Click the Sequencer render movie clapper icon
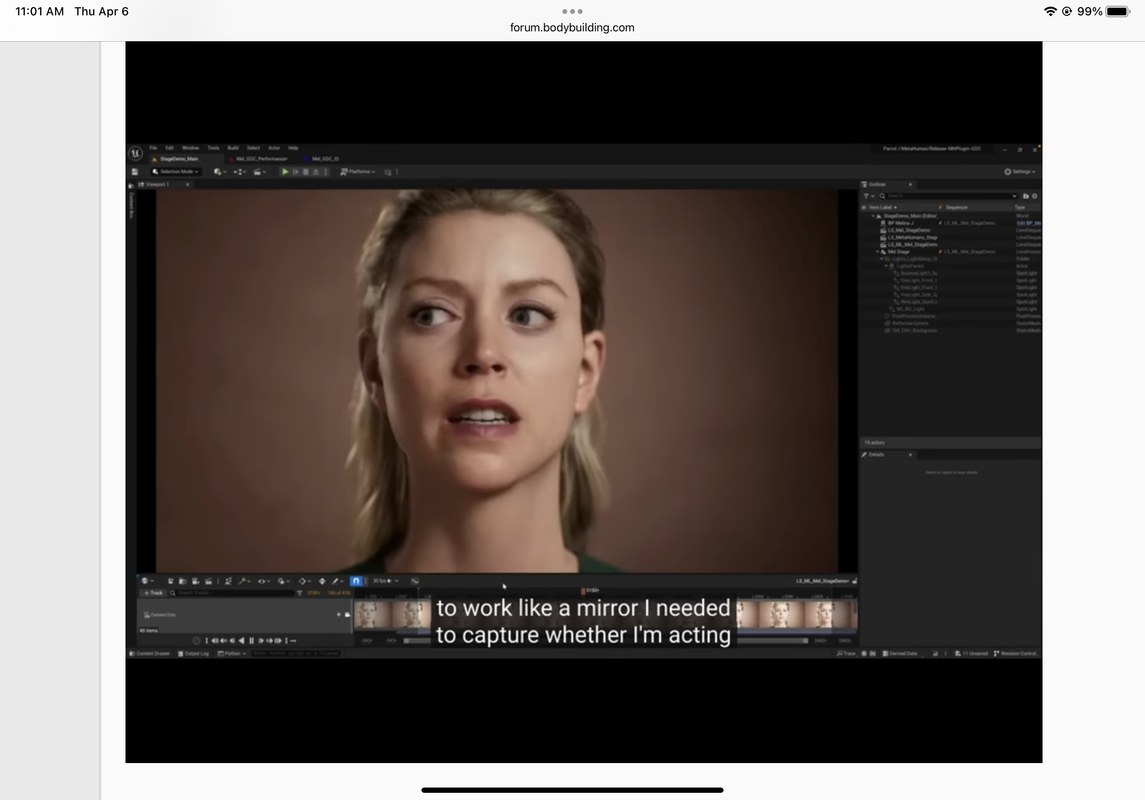The width and height of the screenshot is (1145, 800). pos(209,581)
